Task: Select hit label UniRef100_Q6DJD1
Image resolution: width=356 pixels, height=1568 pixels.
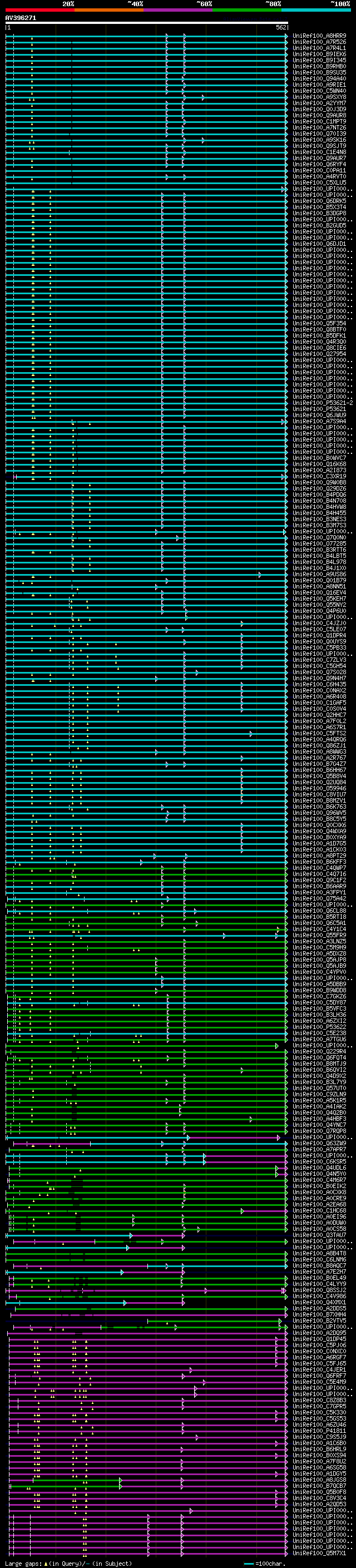Action: pyautogui.click(x=319, y=244)
